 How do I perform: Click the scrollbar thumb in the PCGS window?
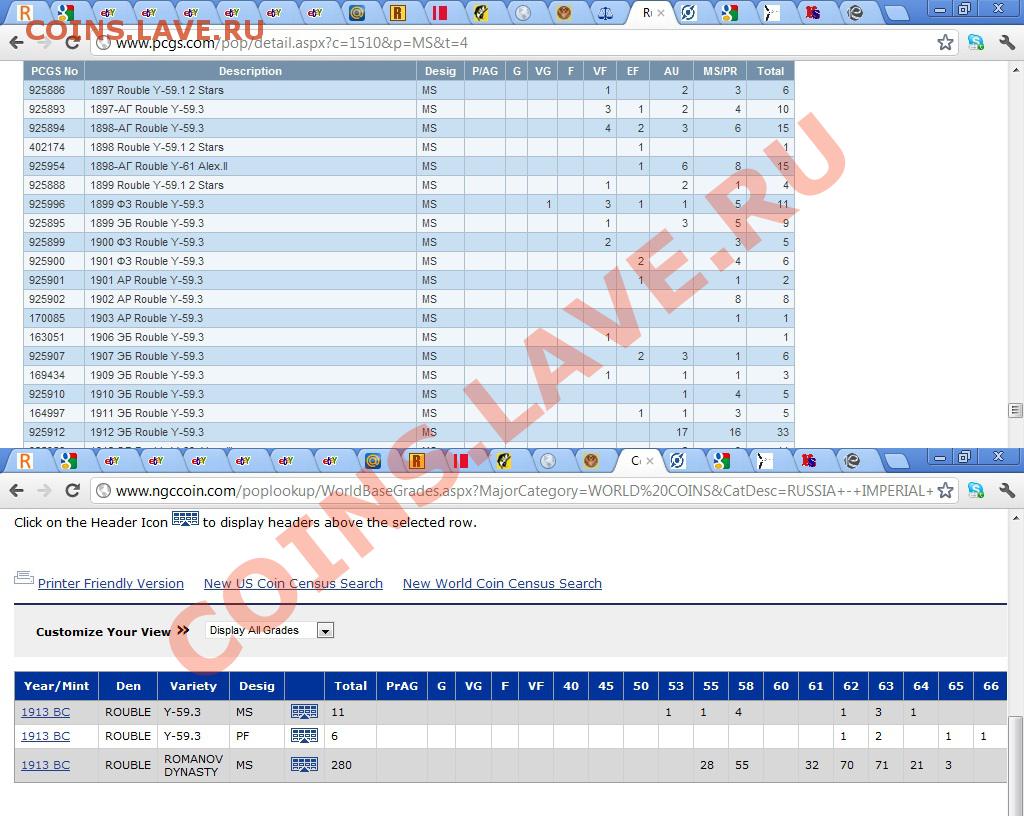tap(1016, 410)
